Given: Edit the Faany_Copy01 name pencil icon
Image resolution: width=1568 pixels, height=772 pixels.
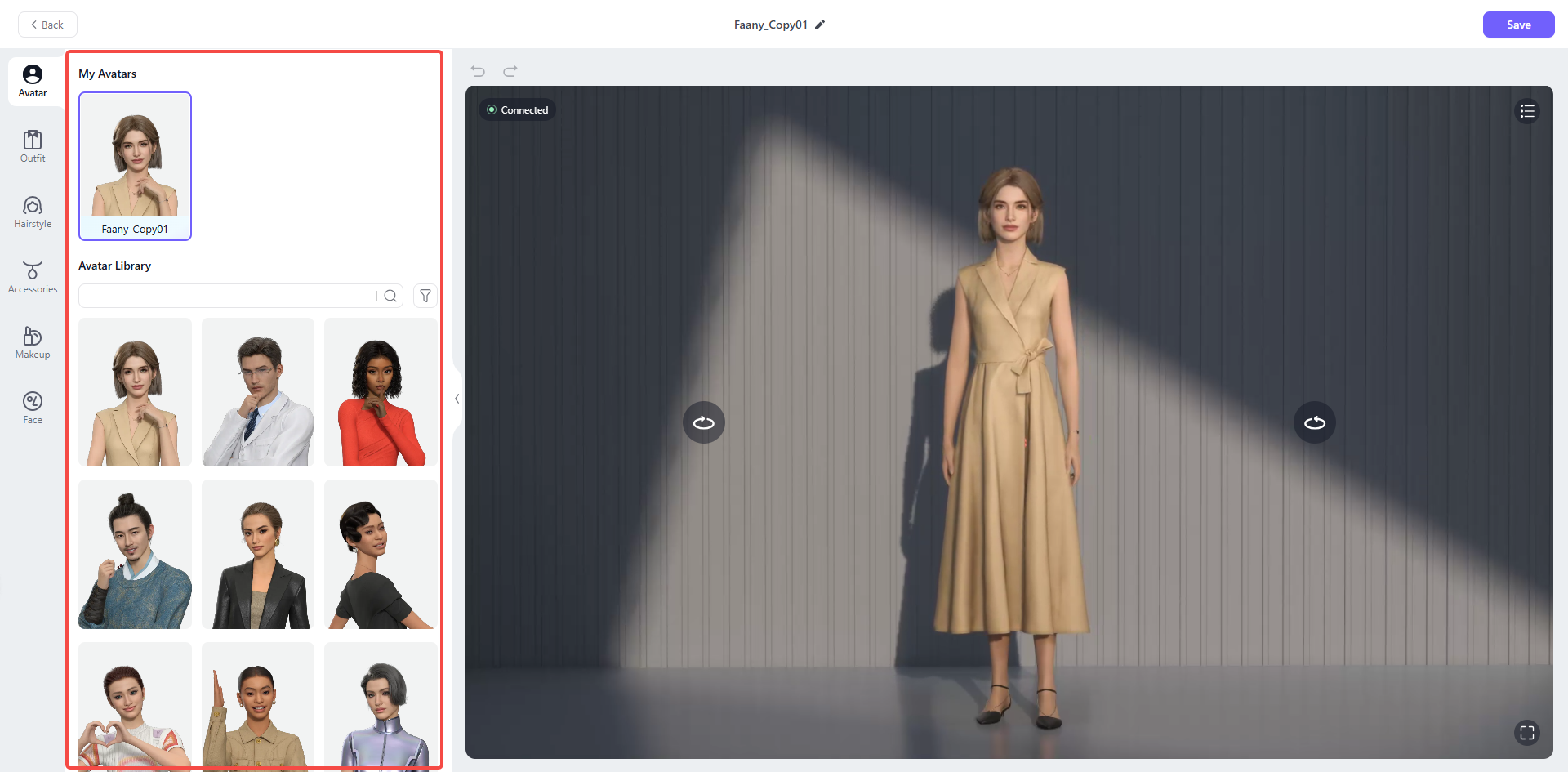Looking at the screenshot, I should (x=820, y=25).
